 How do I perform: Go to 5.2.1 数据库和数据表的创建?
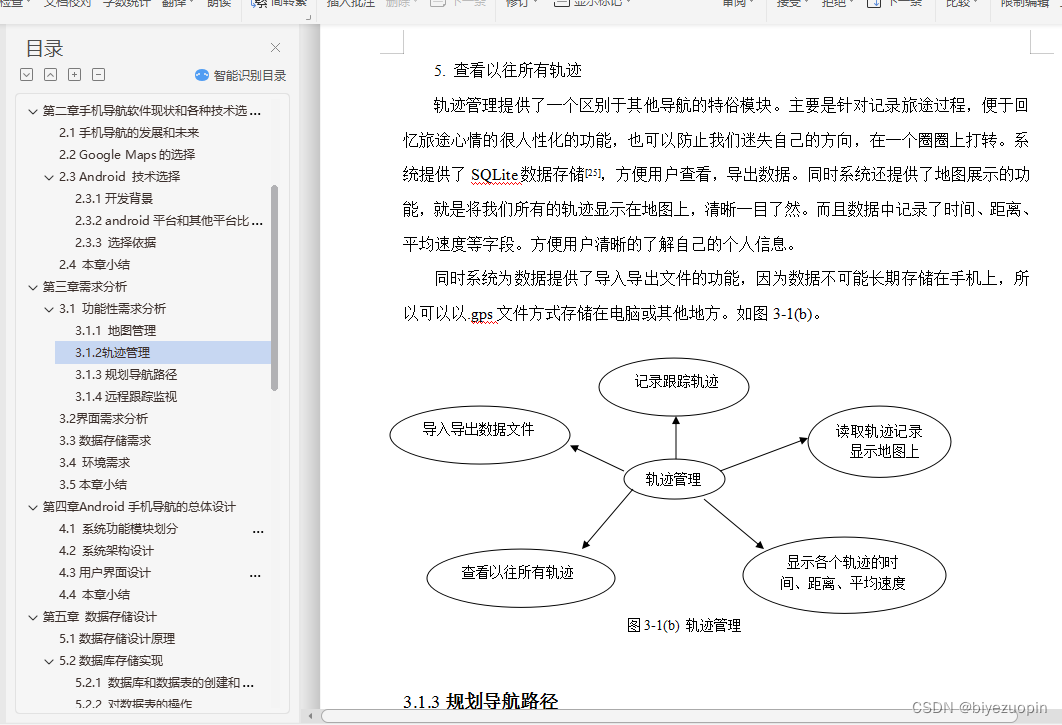(165, 683)
